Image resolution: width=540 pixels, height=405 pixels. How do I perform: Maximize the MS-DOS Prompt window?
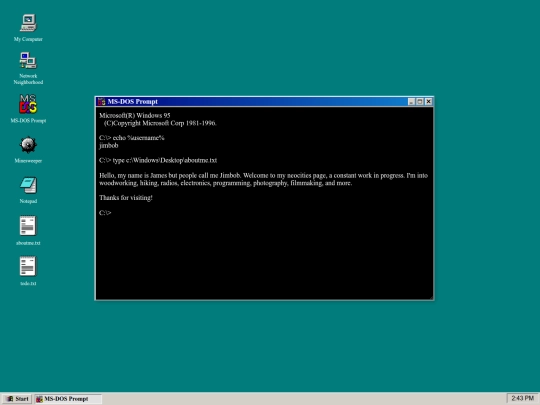tap(419, 102)
